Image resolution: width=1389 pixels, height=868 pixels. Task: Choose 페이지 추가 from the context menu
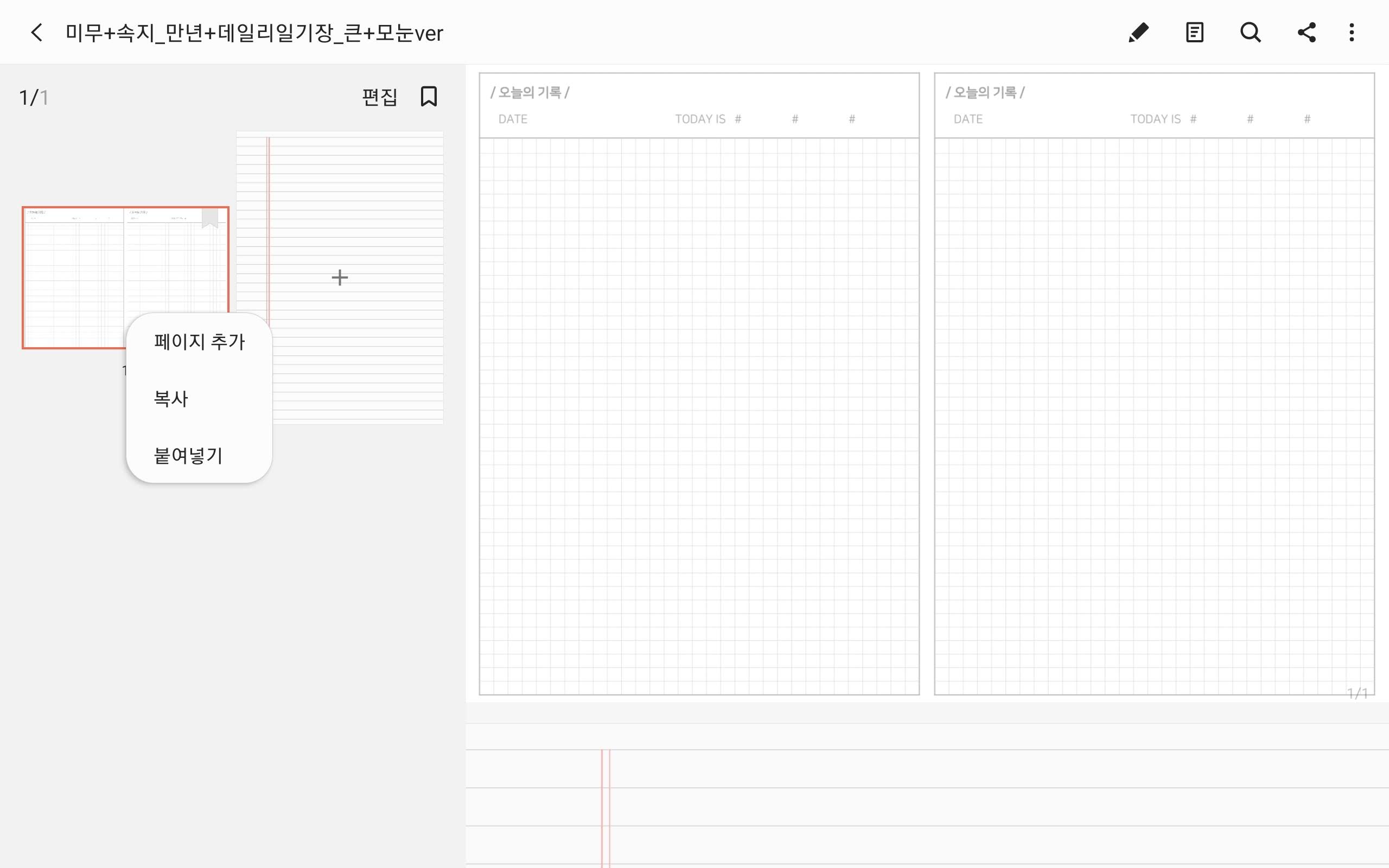199,342
